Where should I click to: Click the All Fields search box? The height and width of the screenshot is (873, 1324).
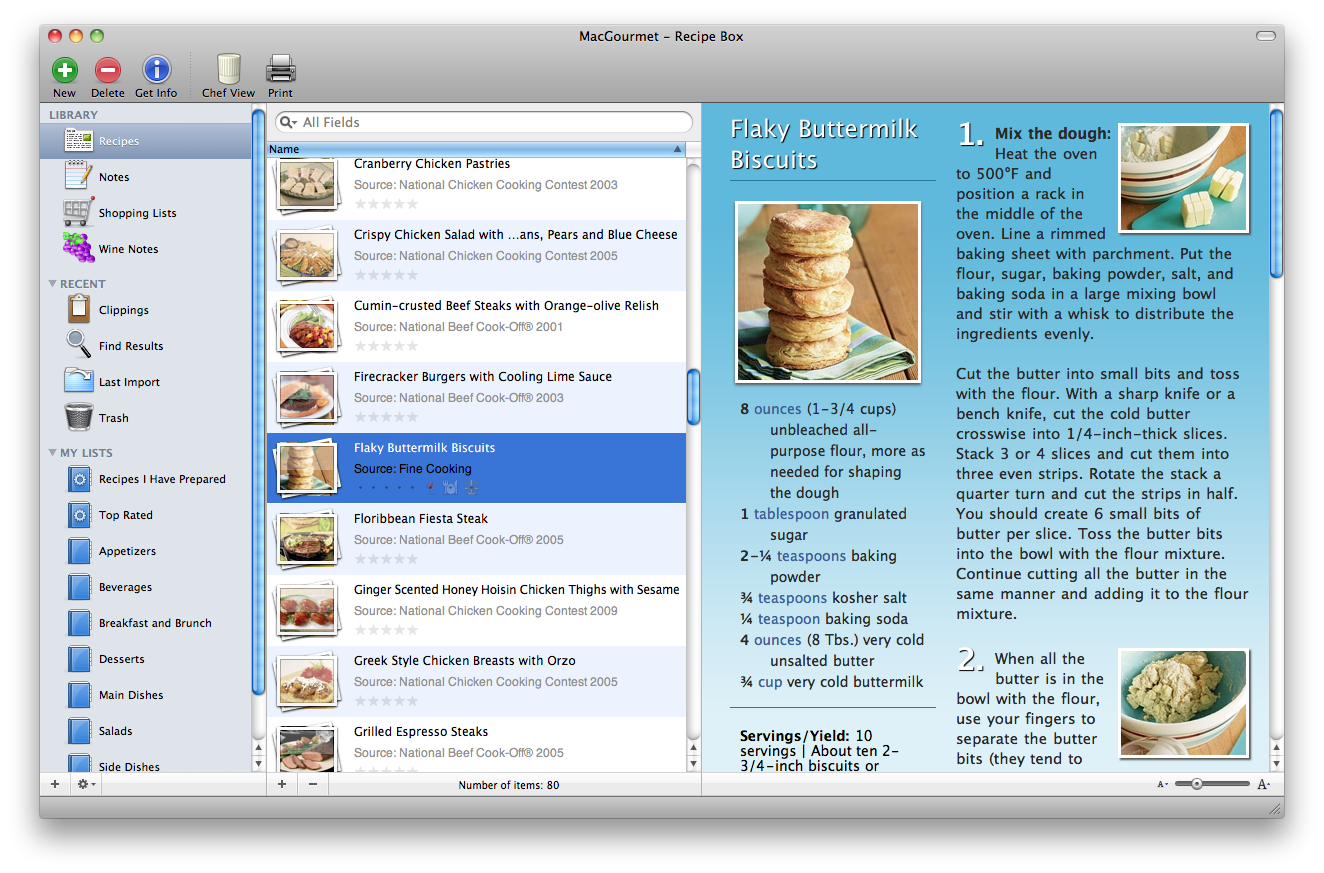point(484,122)
